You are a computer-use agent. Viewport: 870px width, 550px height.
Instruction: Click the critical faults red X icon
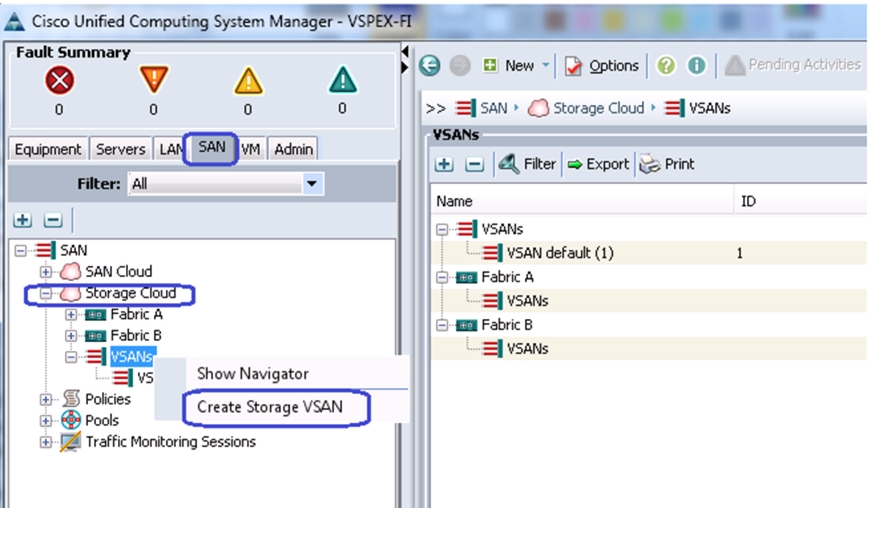59,80
